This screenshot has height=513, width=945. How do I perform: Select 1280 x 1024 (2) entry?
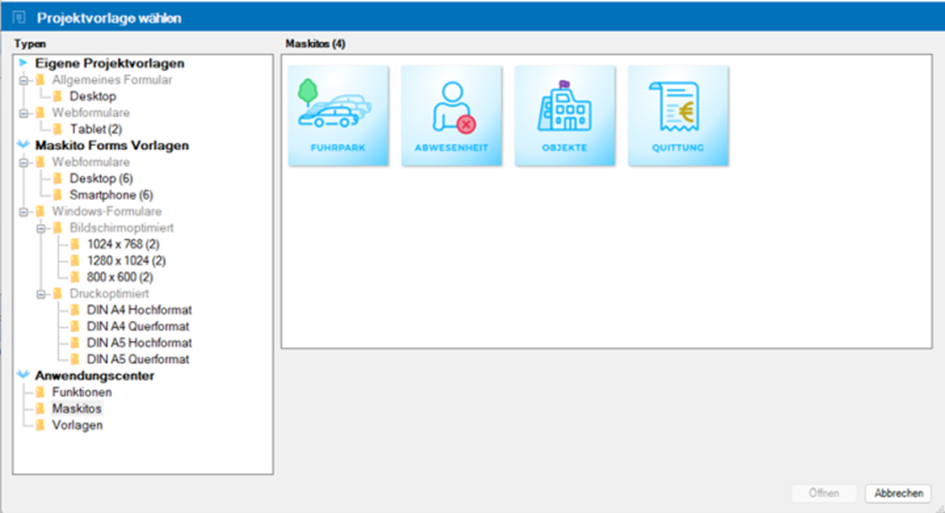click(x=125, y=261)
